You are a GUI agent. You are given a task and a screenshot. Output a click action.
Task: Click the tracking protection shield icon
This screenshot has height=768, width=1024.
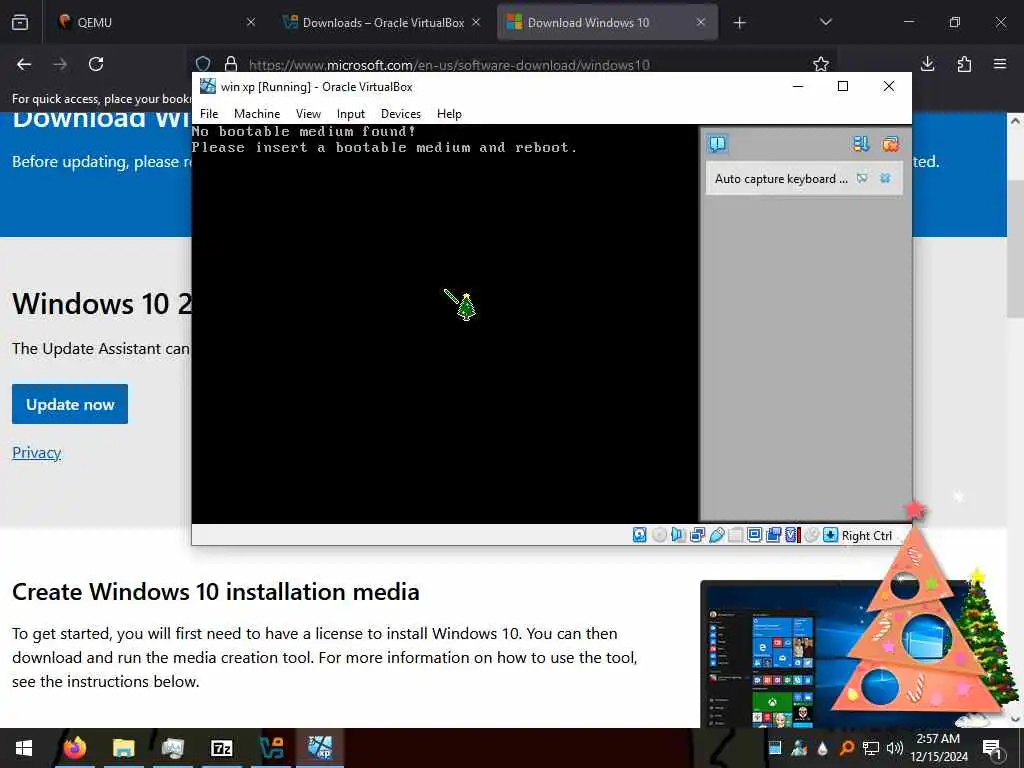[x=203, y=64]
